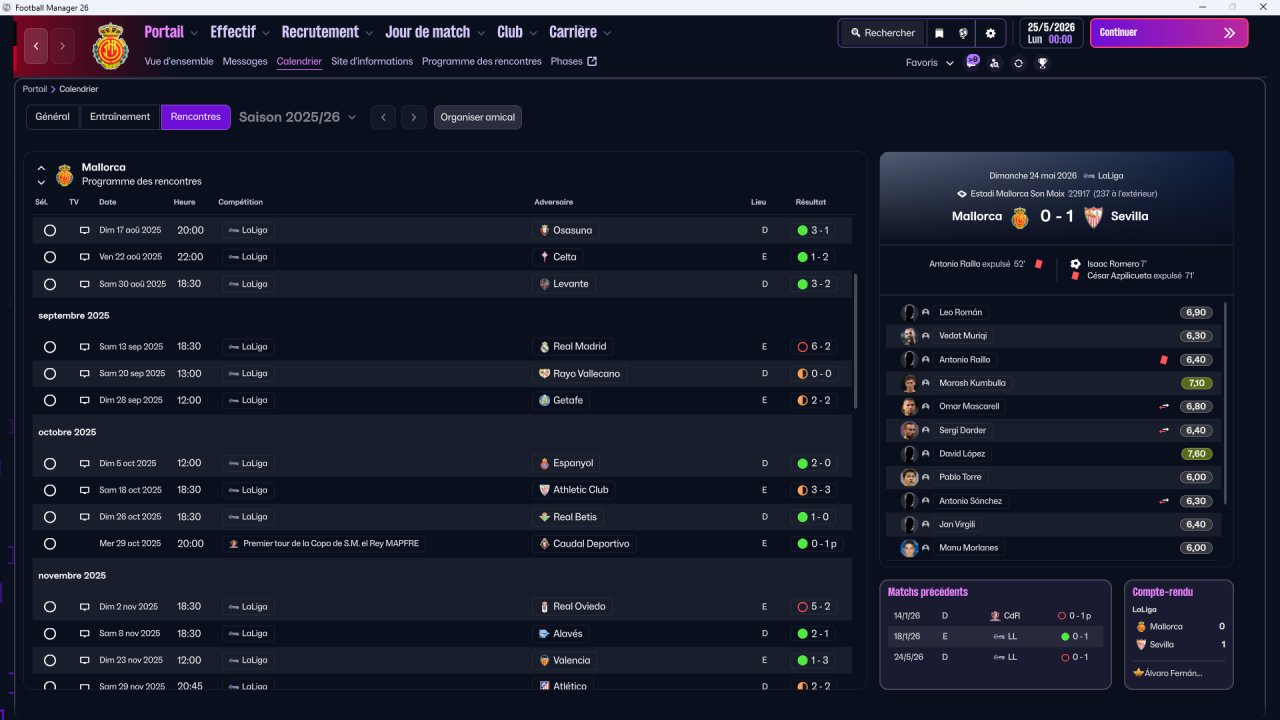Open the Portail dropdown menu
This screenshot has width=1280, height=720.
pyautogui.click(x=171, y=32)
